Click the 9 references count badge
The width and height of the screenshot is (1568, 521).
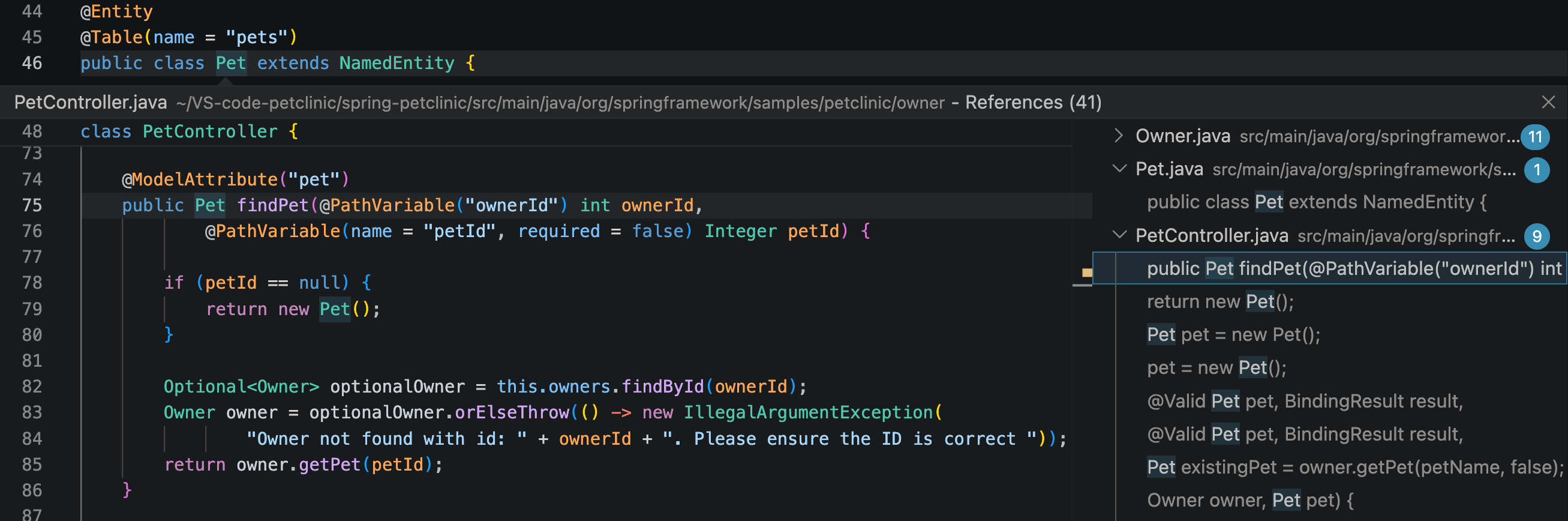[x=1536, y=236]
